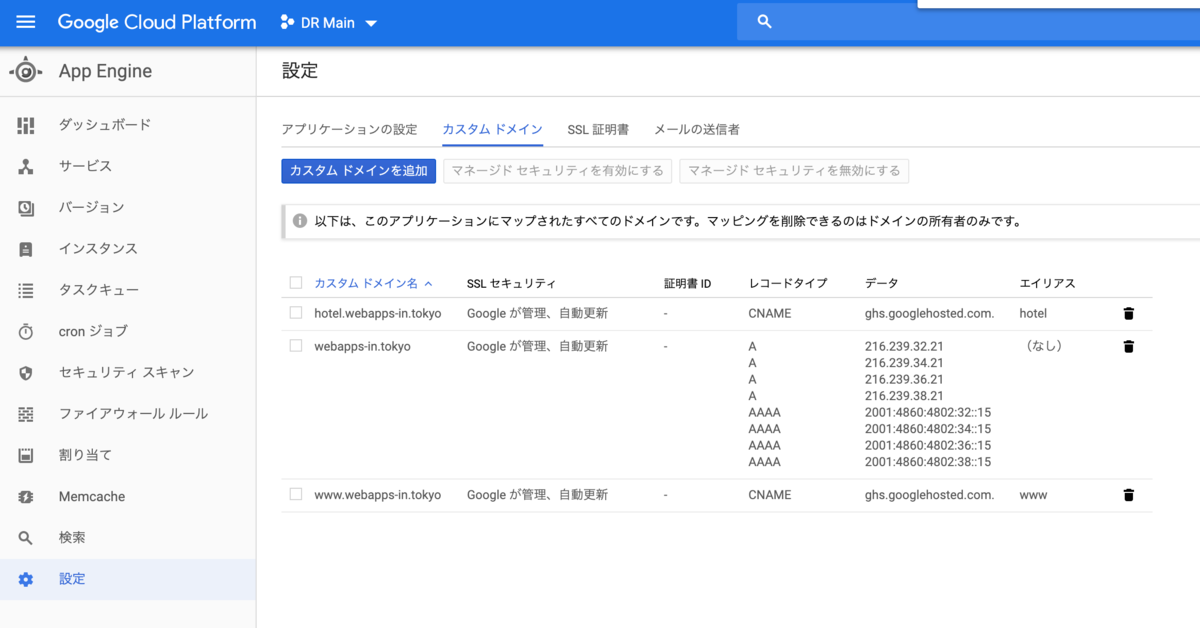Click the Task queues (タスクキュー) sidebar icon
The height and width of the screenshot is (628, 1200).
click(x=26, y=290)
